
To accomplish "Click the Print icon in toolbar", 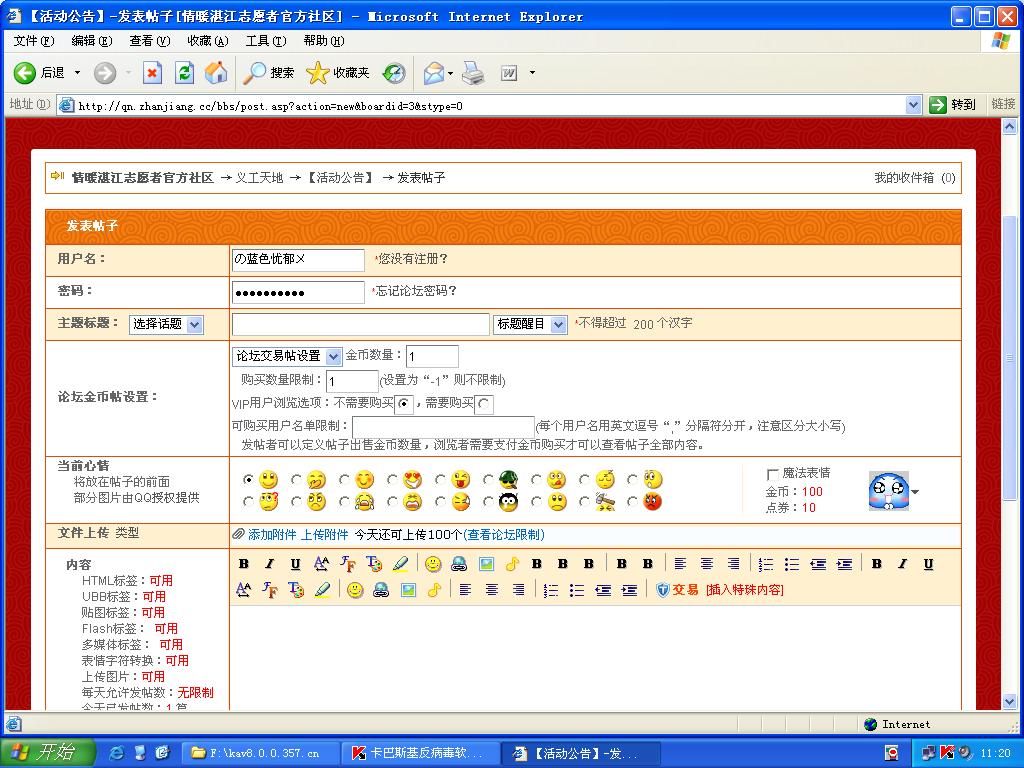I will click(x=473, y=73).
